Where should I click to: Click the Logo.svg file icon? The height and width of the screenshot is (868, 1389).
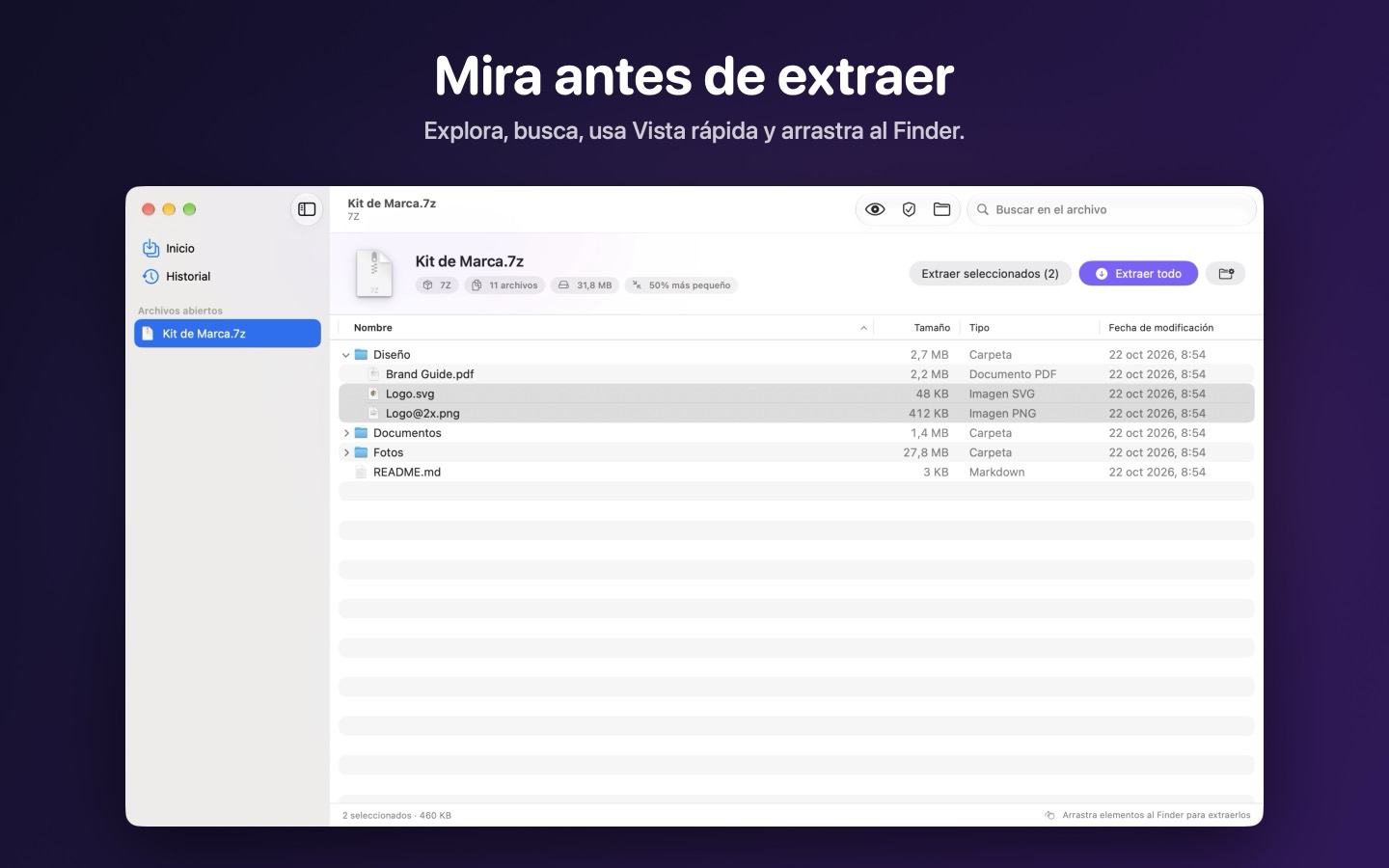click(373, 393)
